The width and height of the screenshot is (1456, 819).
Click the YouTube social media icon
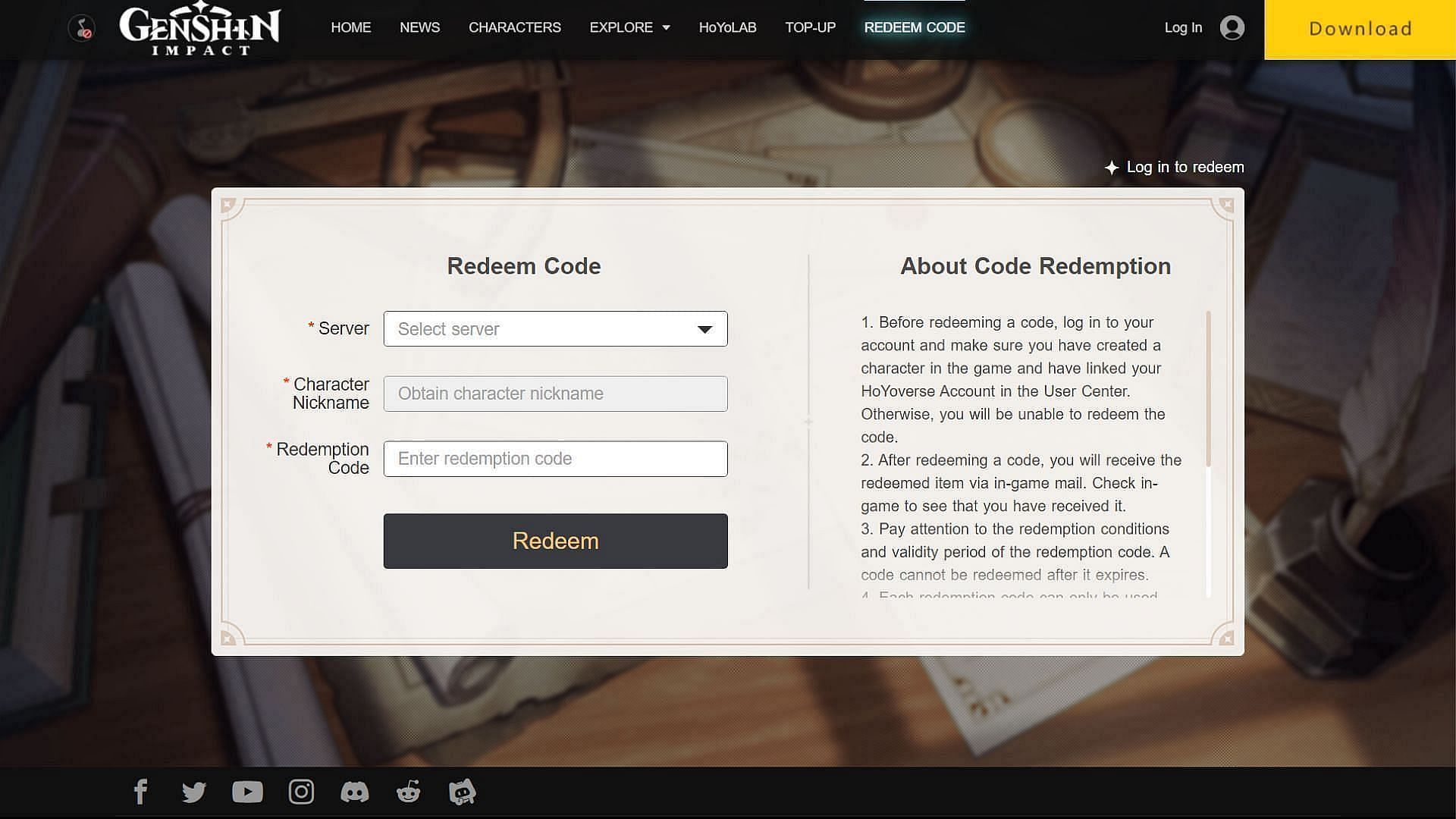pos(247,791)
